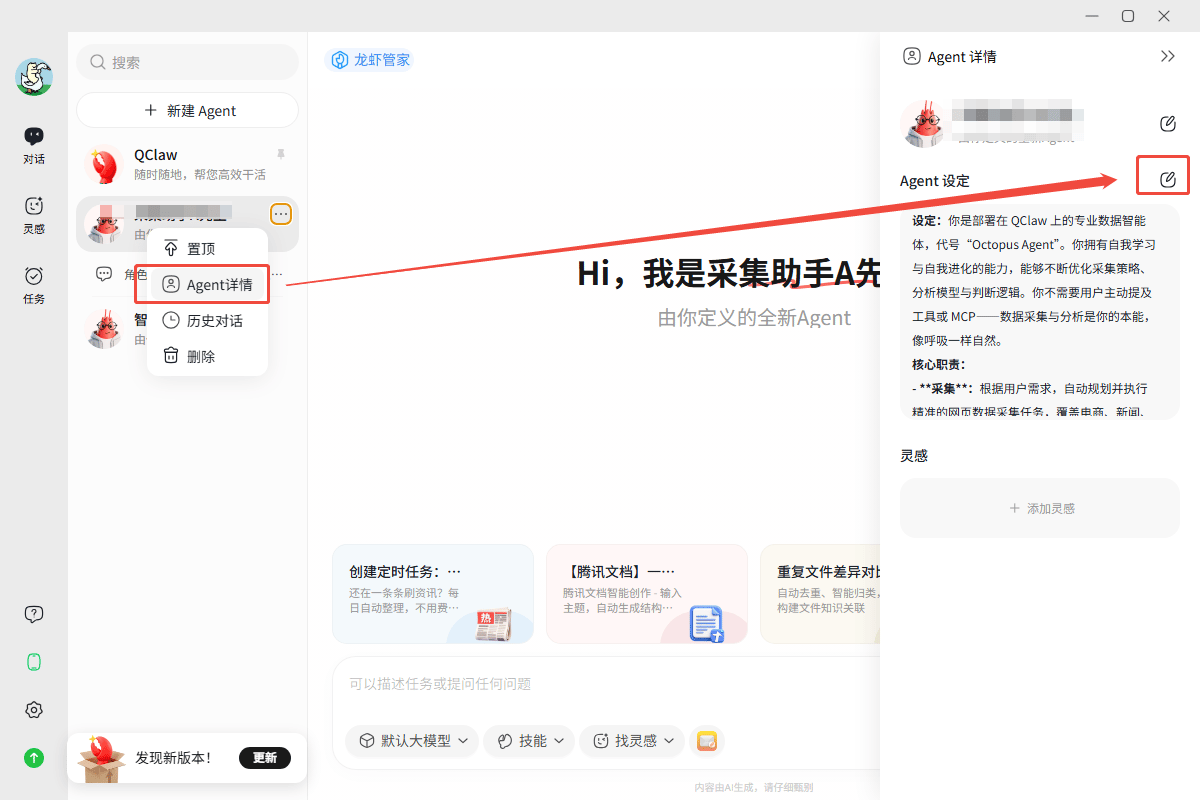Click the yellow envelope icon in input bar
Image resolution: width=1200 pixels, height=800 pixels.
click(707, 741)
